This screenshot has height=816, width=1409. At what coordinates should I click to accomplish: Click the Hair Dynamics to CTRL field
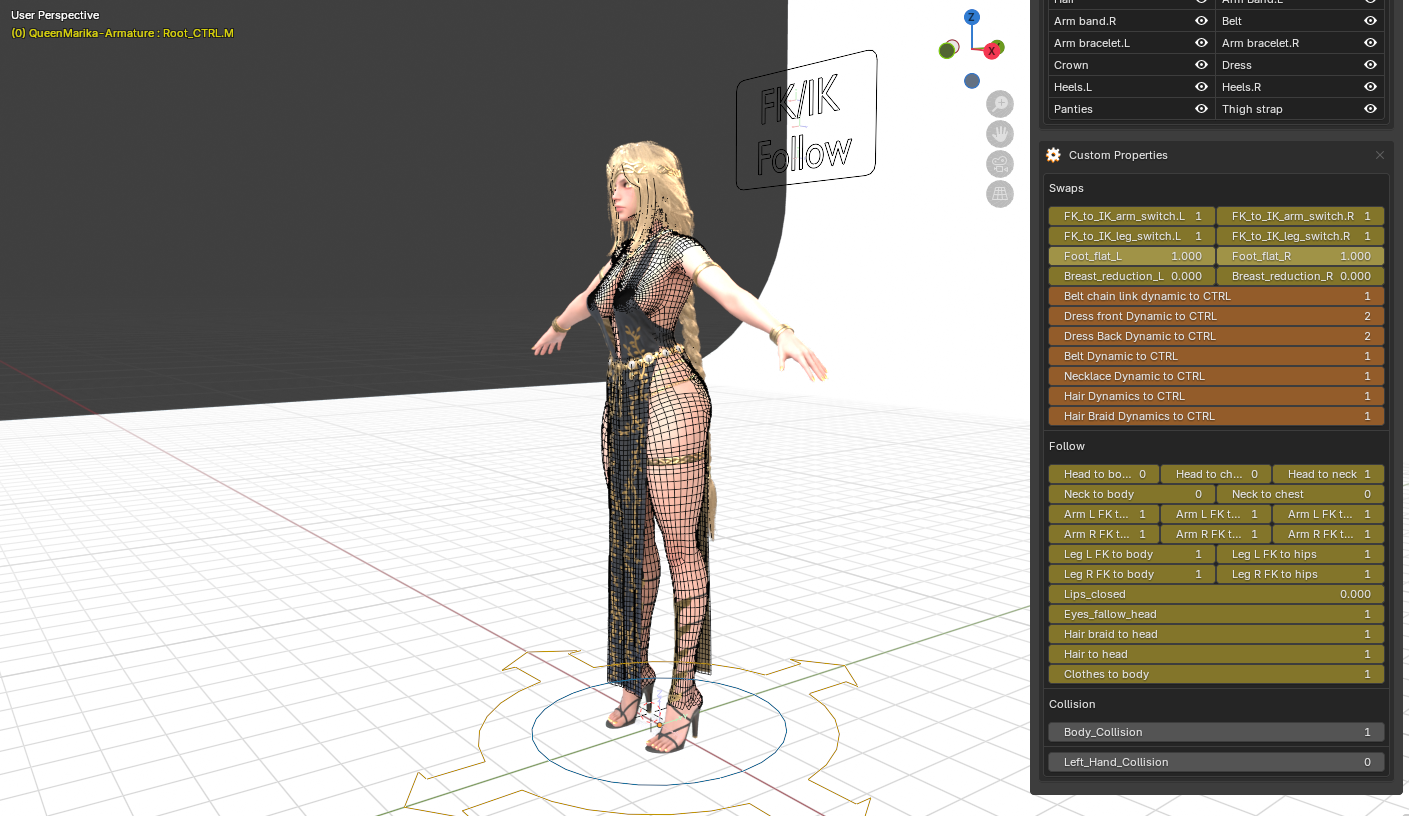click(1216, 396)
